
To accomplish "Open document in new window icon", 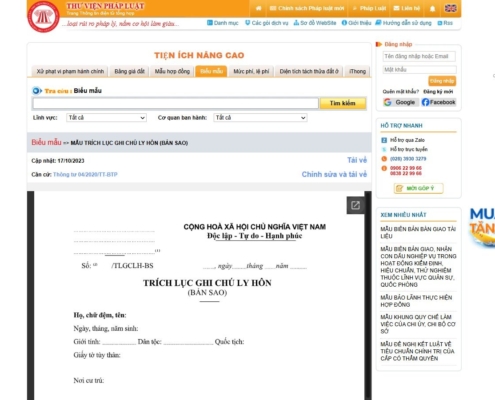I will pos(355,205).
